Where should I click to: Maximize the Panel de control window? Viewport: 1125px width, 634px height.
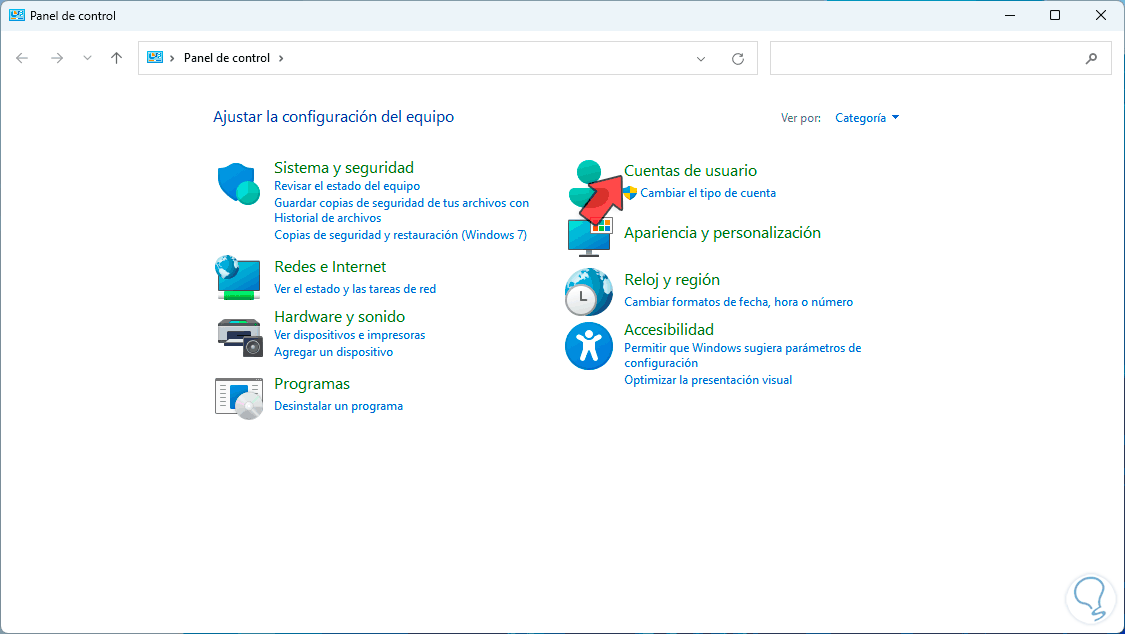coord(1055,15)
